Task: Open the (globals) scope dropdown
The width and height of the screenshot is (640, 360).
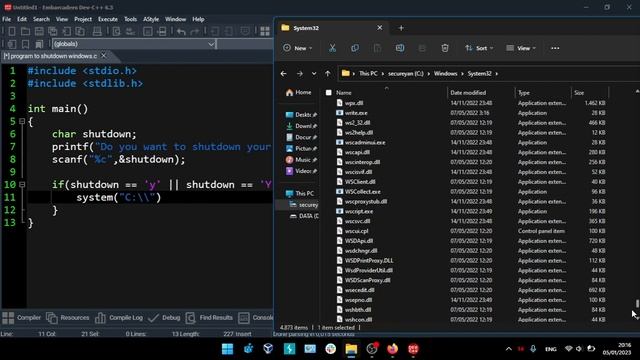Action: (x=211, y=44)
